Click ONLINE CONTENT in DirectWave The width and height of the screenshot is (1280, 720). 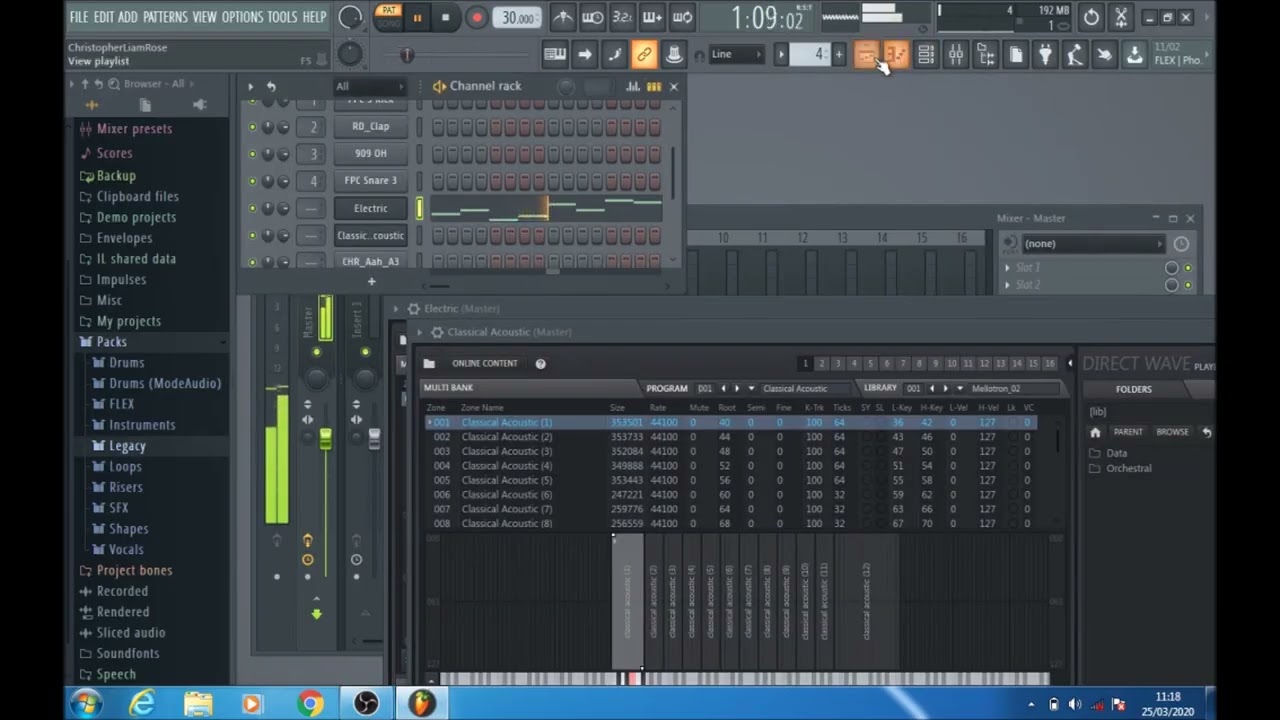pyautogui.click(x=484, y=364)
